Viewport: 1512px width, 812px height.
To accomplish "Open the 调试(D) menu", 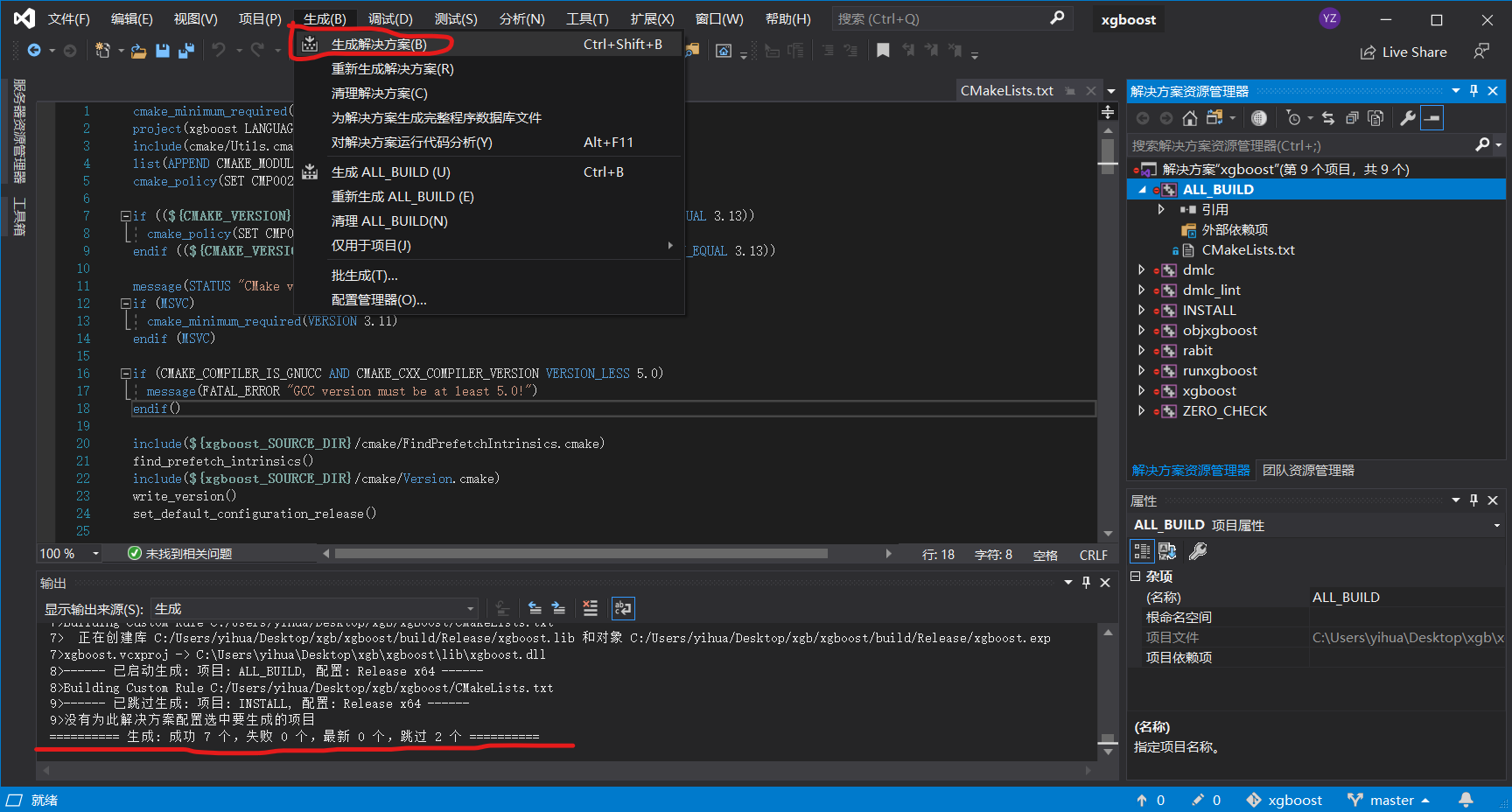I will pyautogui.click(x=390, y=18).
